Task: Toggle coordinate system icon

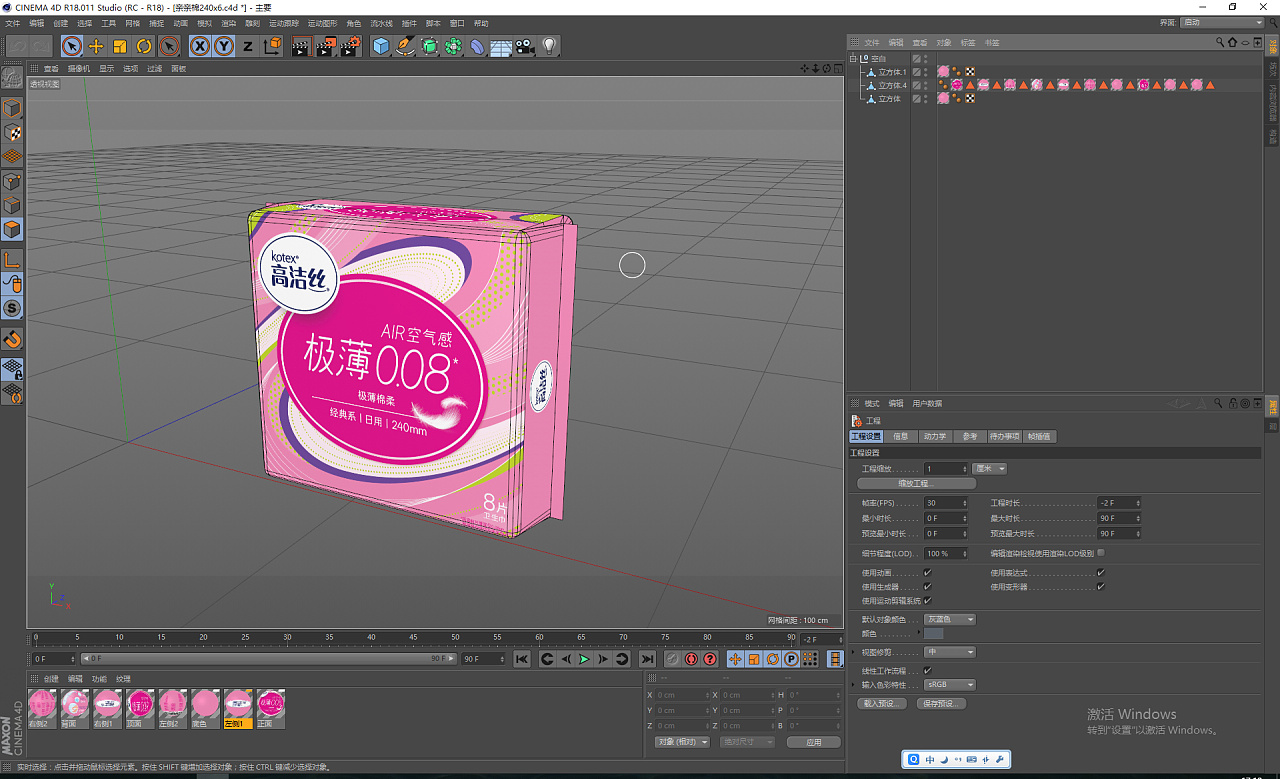Action: pyautogui.click(x=272, y=46)
